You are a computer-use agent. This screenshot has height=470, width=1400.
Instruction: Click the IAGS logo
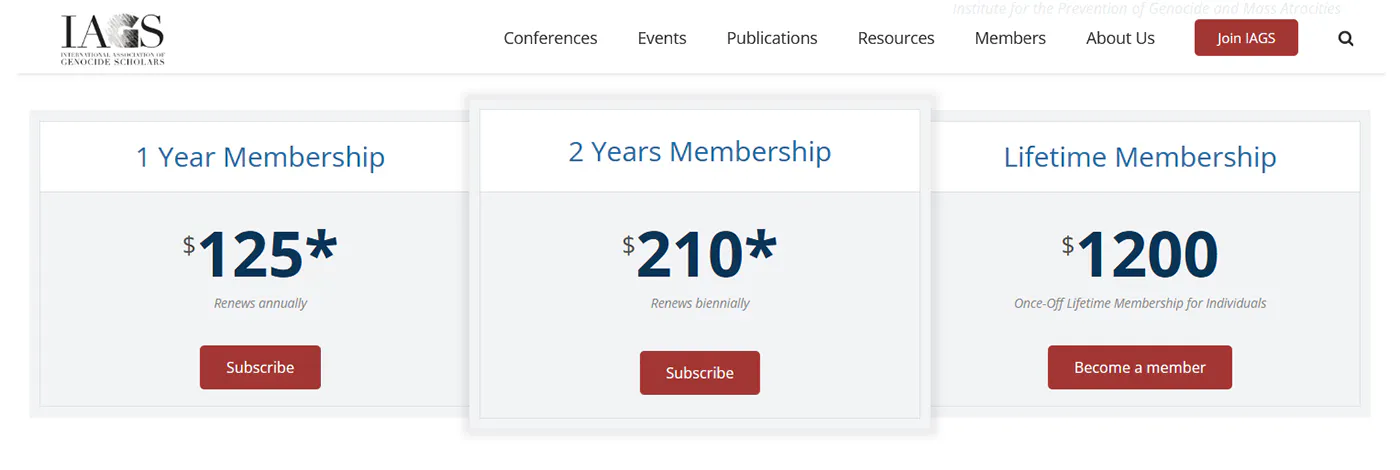click(x=112, y=40)
